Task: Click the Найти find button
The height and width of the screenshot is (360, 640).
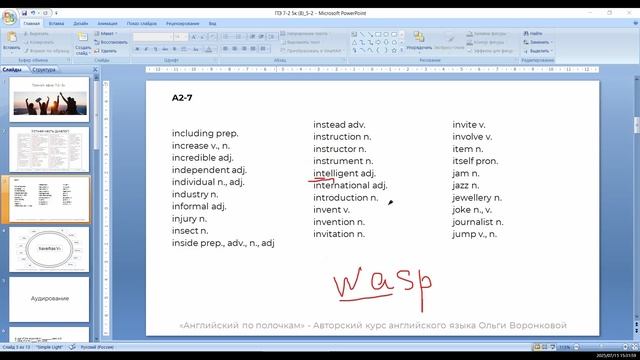Action: coord(533,33)
